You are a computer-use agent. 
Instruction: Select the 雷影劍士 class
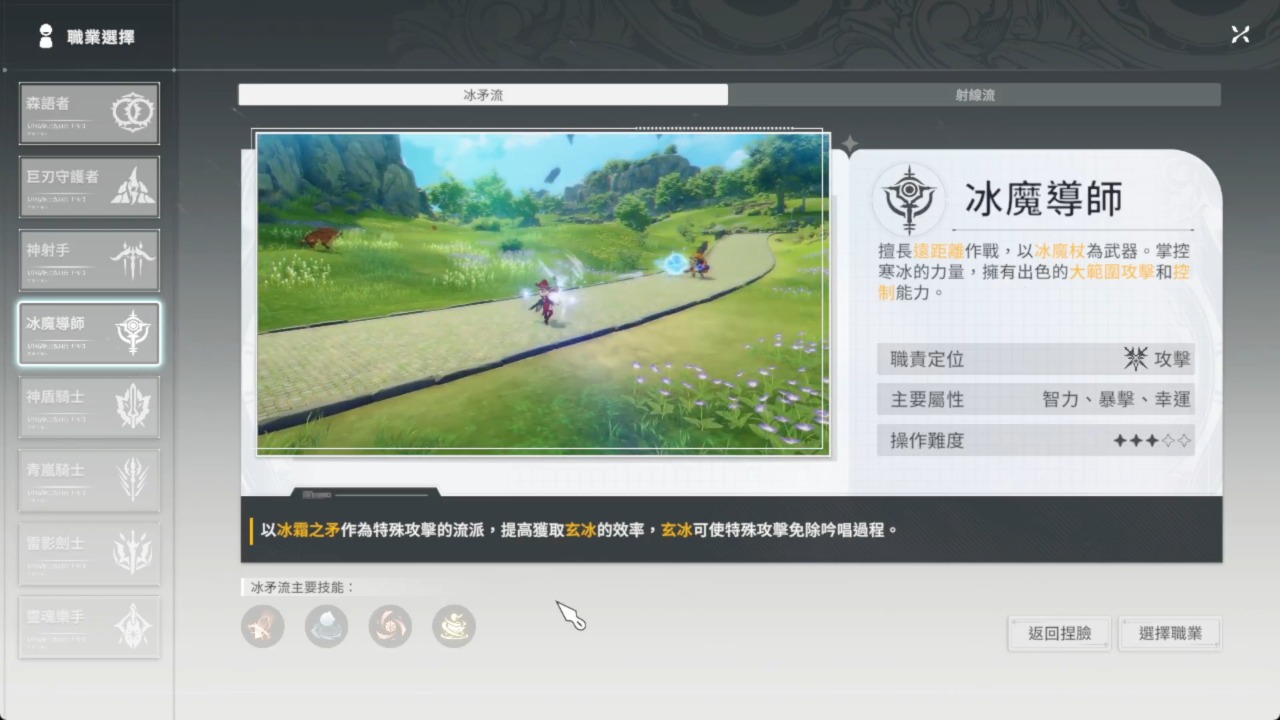coord(89,553)
